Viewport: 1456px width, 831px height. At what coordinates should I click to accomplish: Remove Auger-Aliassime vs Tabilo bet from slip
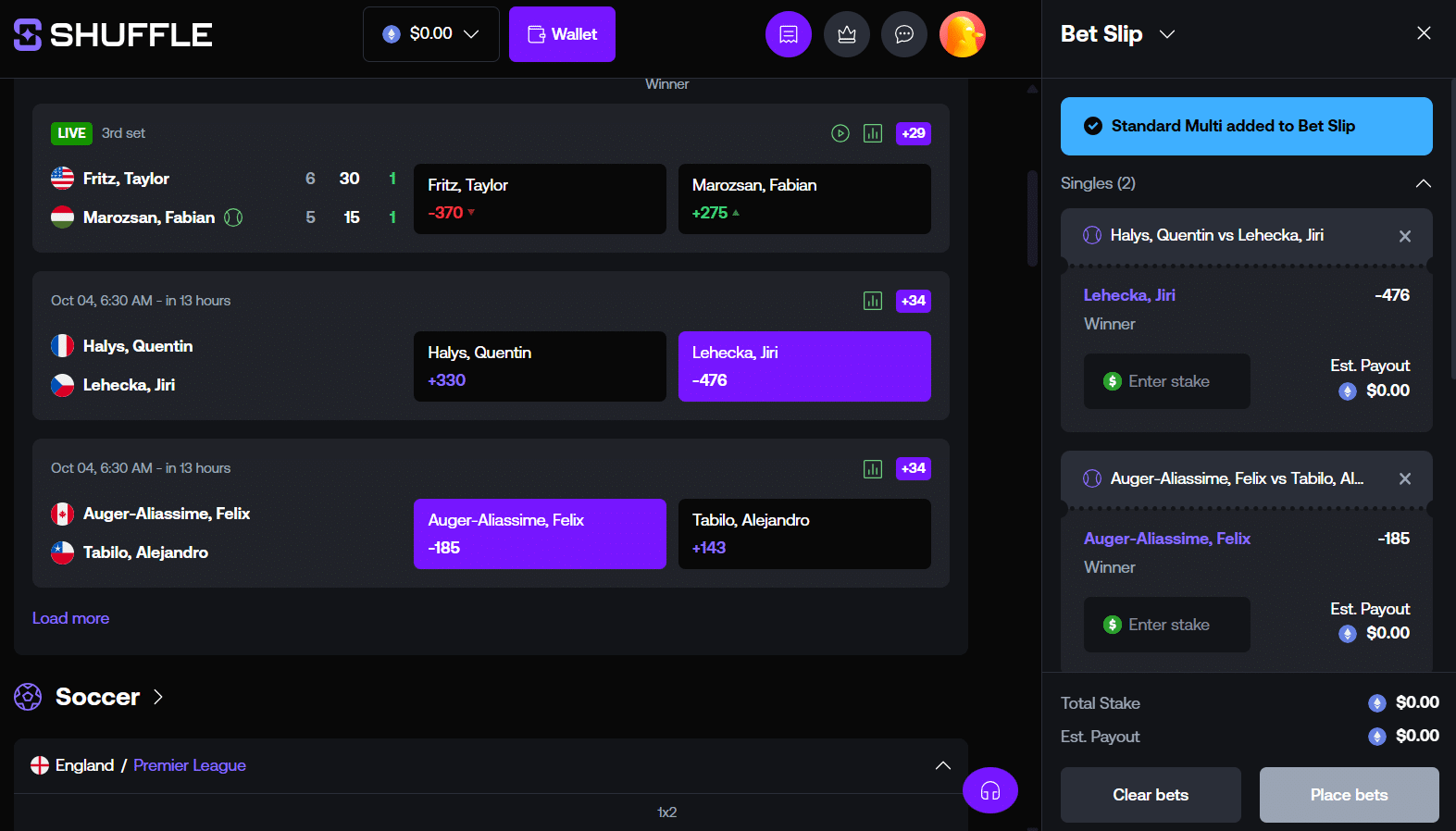(x=1405, y=478)
